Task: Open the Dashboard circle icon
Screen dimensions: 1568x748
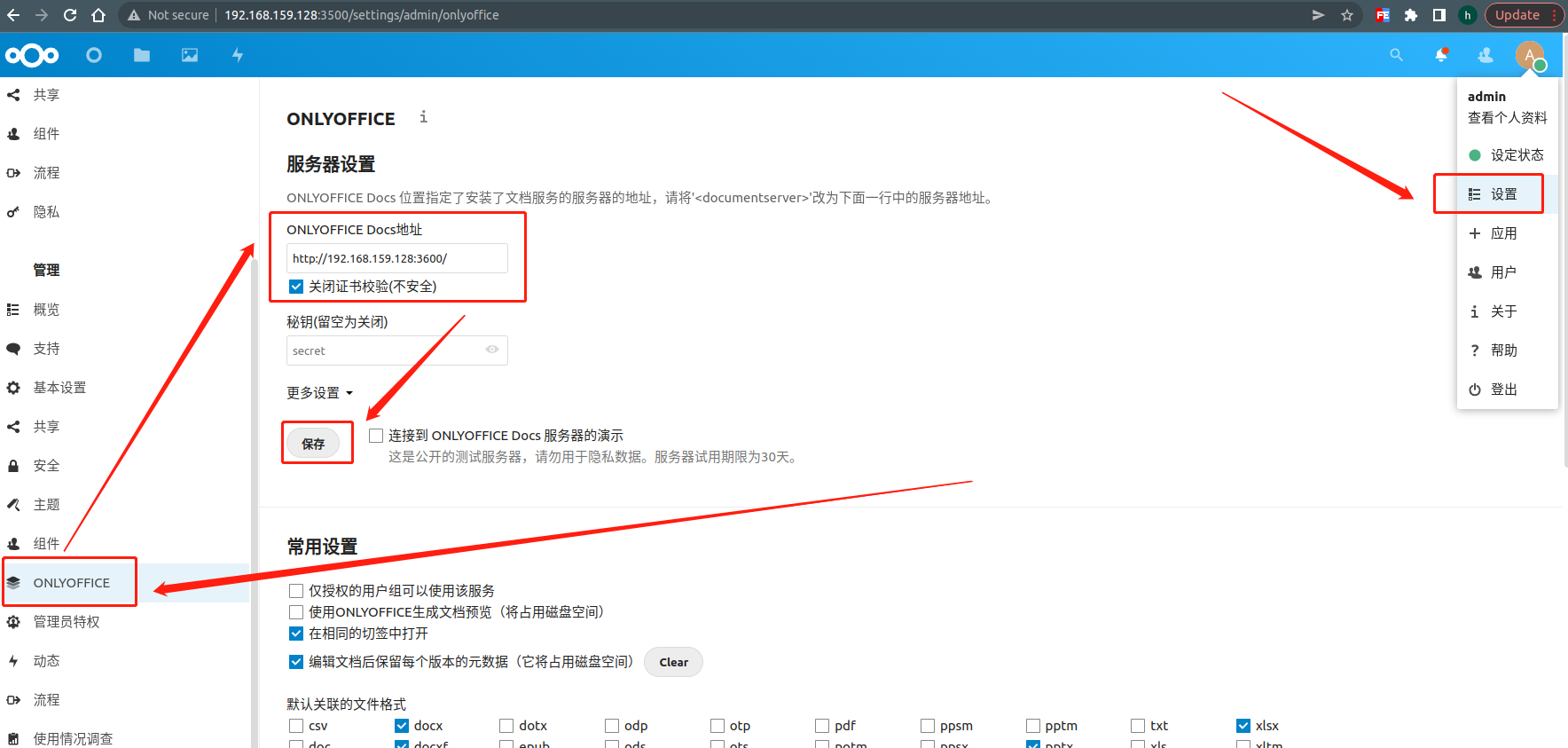Action: 94,55
